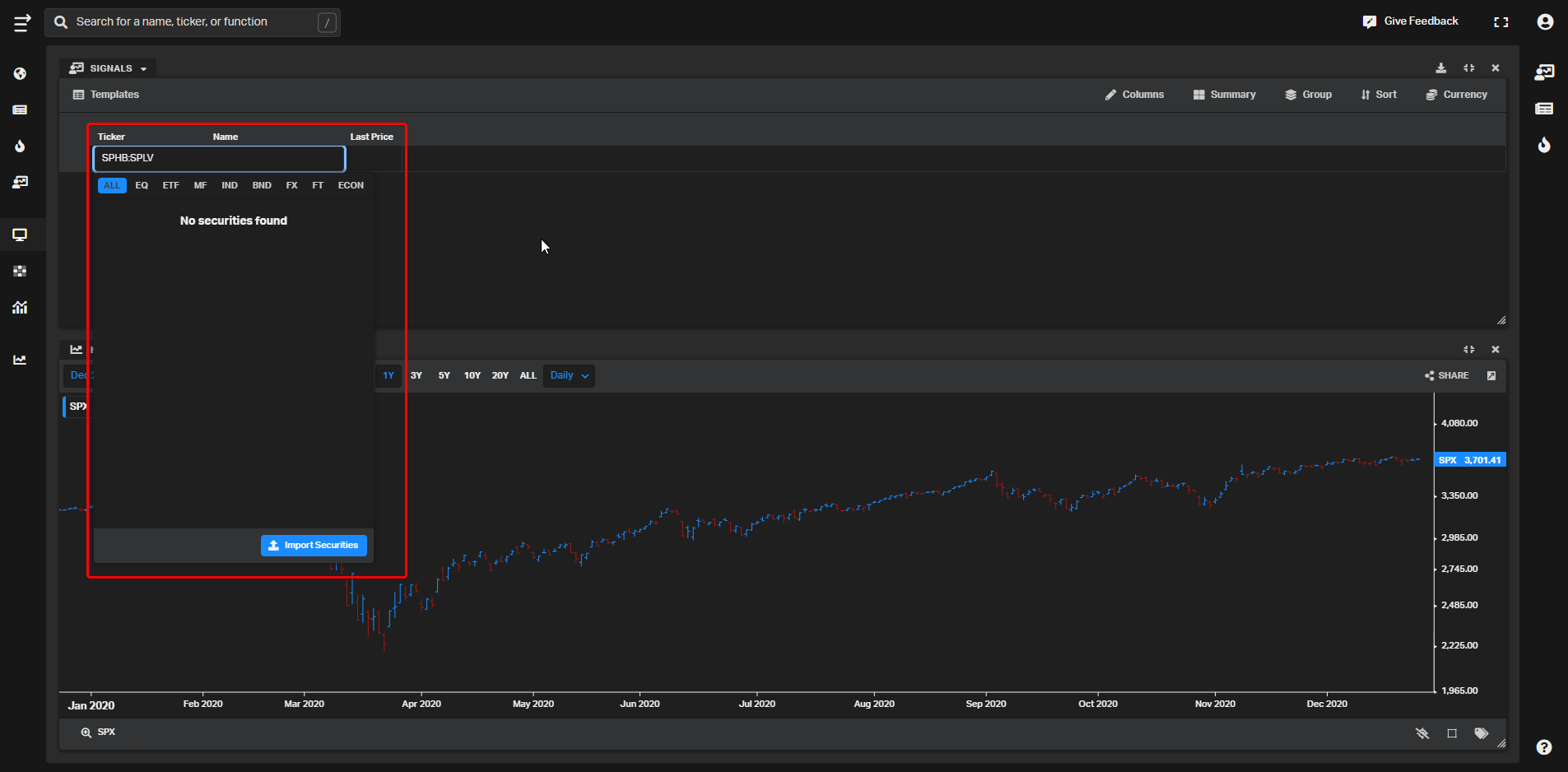Open the Daily interval dropdown
This screenshot has width=1568, height=772.
569,376
